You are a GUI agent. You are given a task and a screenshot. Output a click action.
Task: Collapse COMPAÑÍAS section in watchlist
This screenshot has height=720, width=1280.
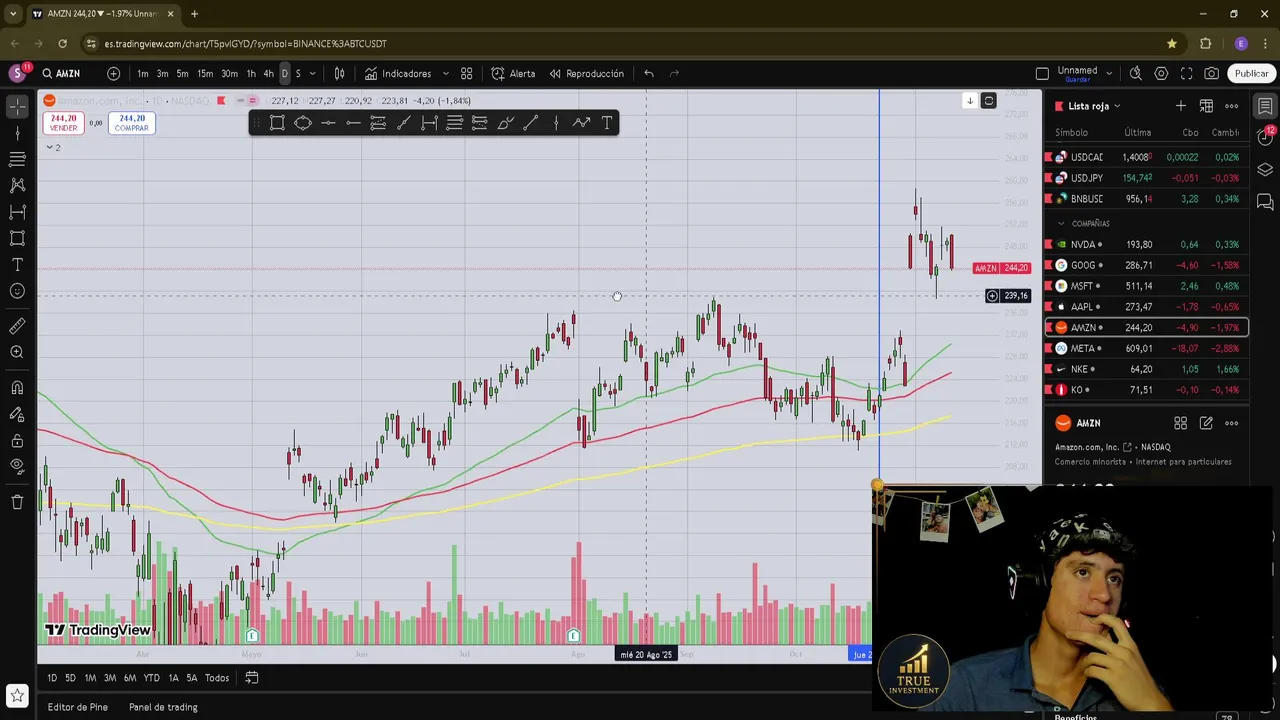click(x=1061, y=224)
